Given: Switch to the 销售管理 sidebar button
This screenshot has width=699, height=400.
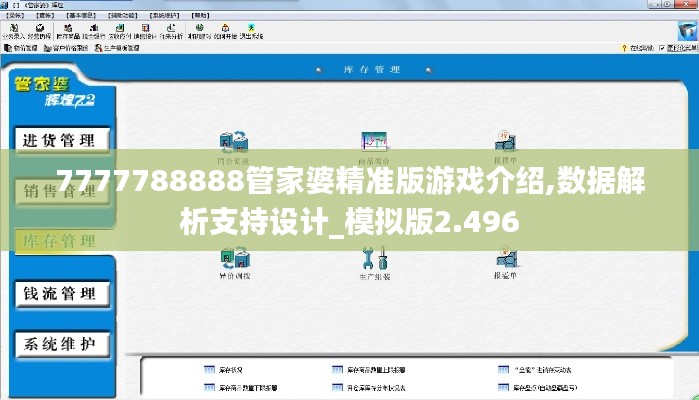Looking at the screenshot, I should pos(62,191).
